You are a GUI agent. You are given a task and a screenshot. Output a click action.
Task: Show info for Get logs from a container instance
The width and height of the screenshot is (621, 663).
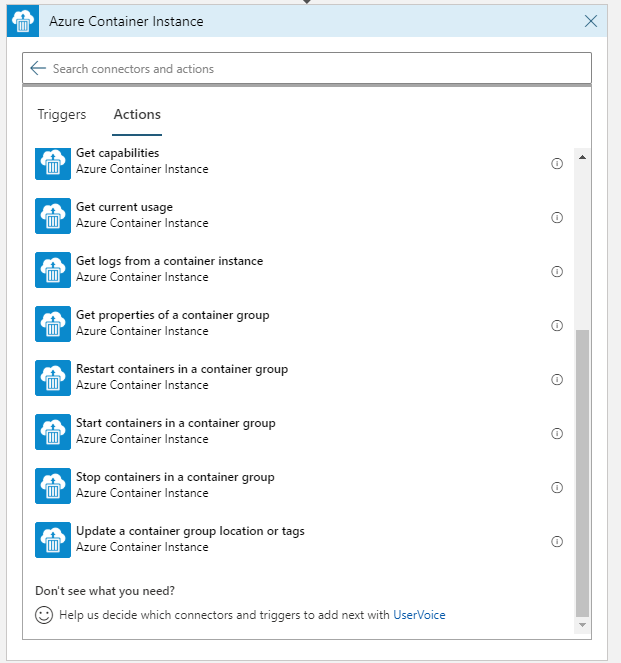[x=557, y=272]
